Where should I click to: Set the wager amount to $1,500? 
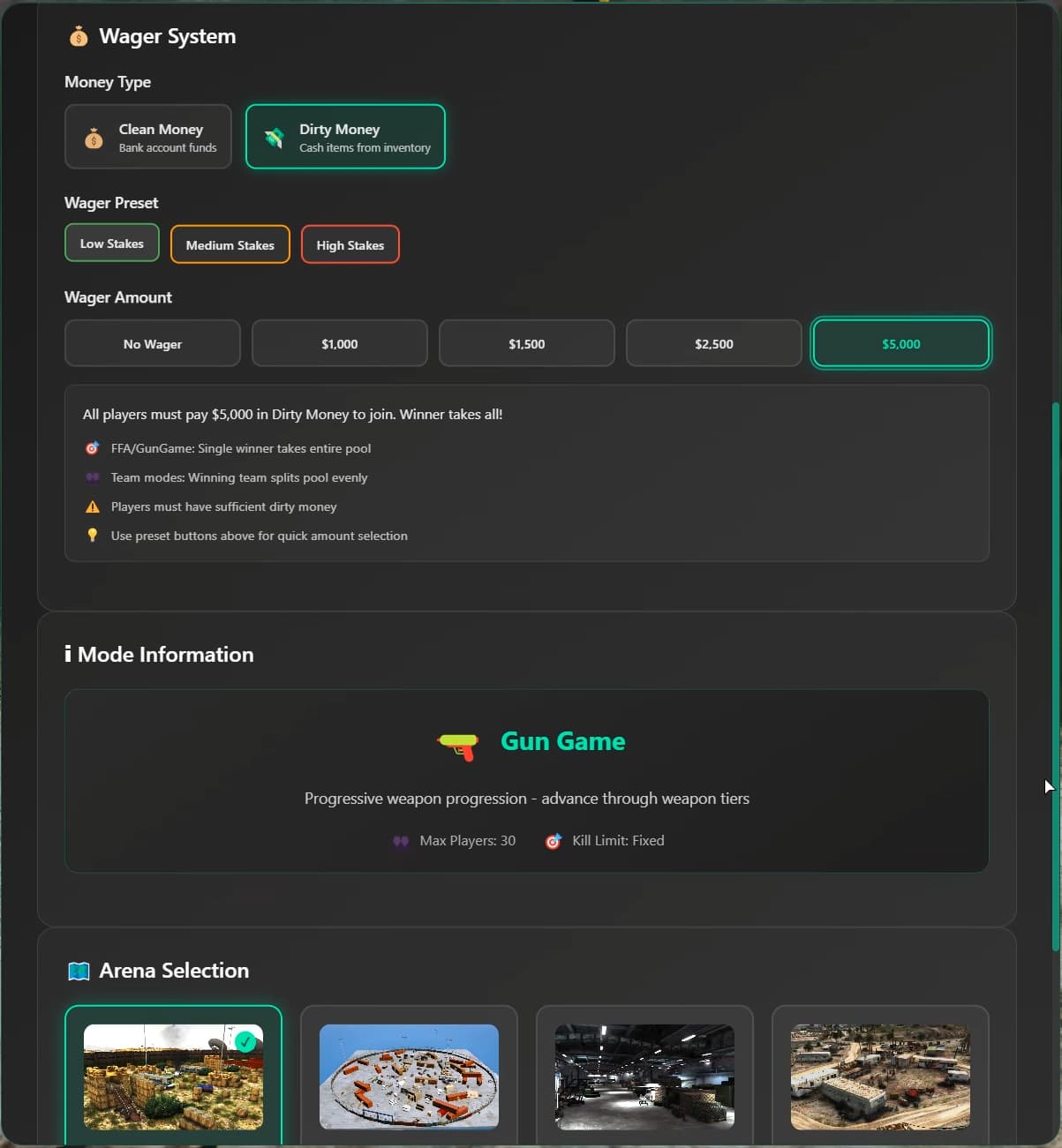[527, 343]
